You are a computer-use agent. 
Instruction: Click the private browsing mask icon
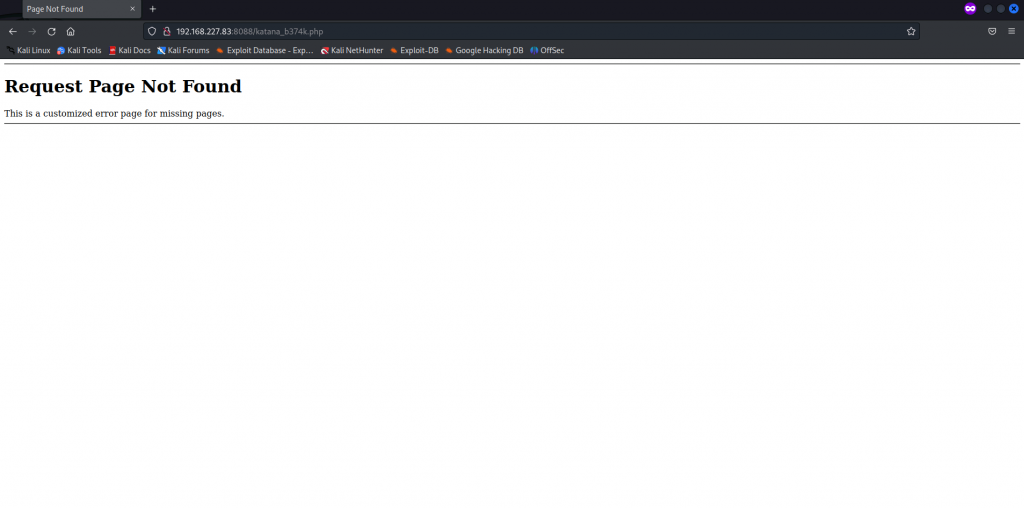click(x=970, y=8)
